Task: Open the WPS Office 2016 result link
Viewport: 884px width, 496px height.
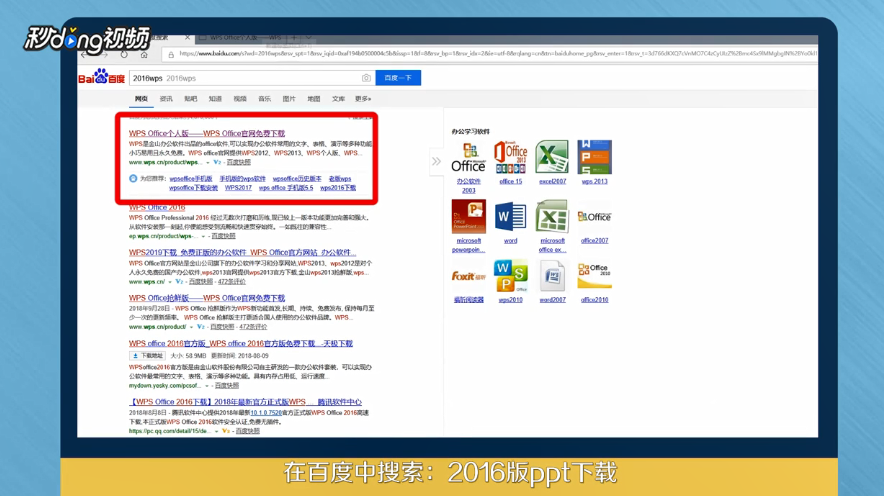Action: [x=157, y=207]
